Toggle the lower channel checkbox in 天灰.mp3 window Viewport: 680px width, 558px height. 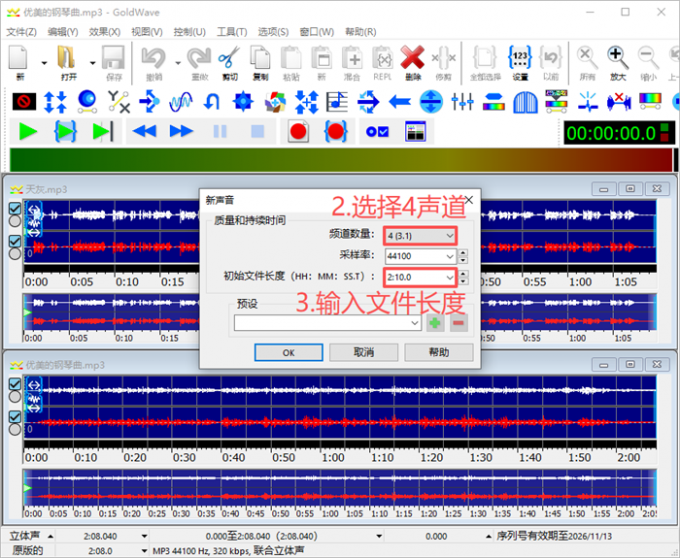(15, 241)
